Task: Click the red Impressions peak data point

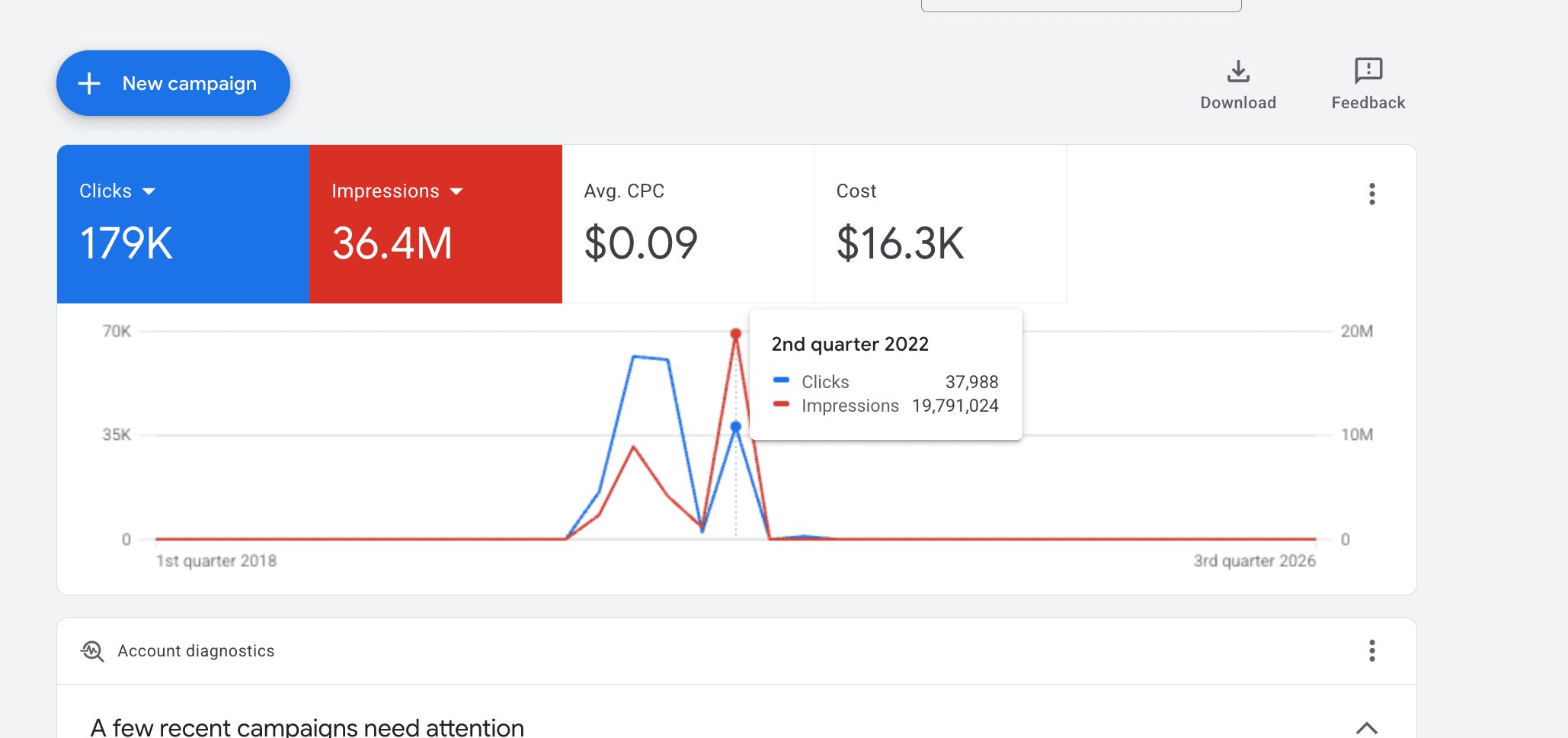Action: point(735,334)
